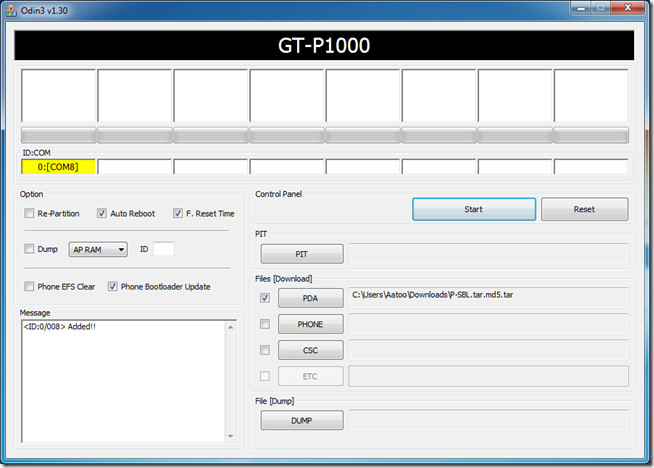Click the Dump ID input box
The image size is (654, 468).
click(x=164, y=249)
